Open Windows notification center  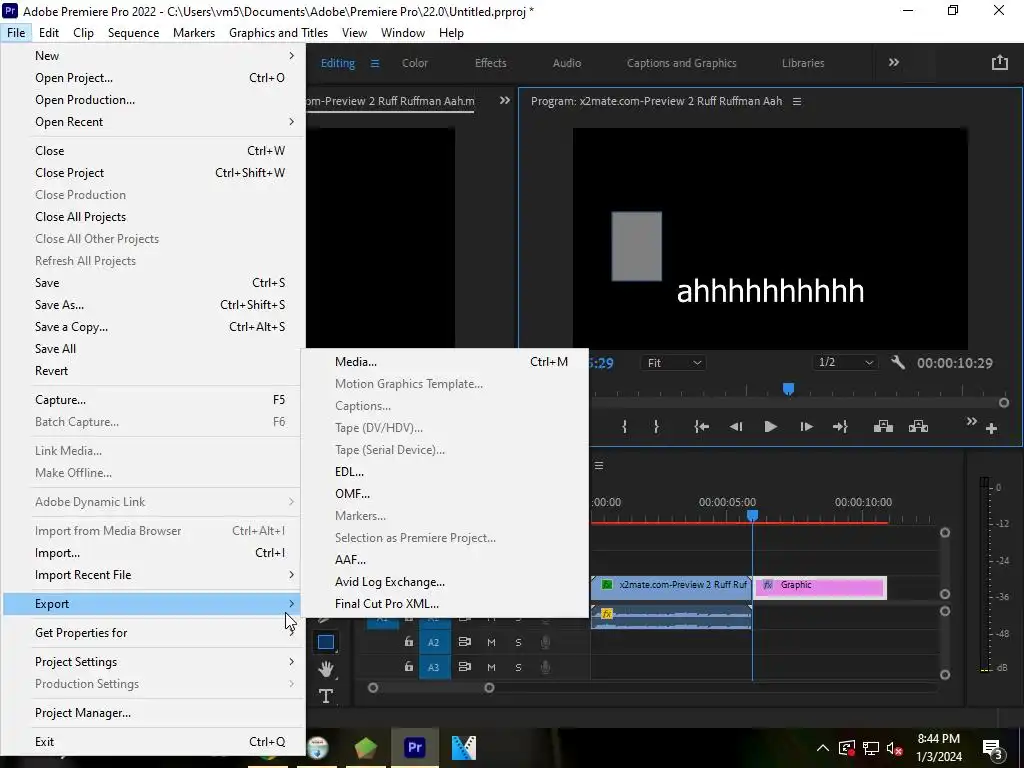point(992,748)
